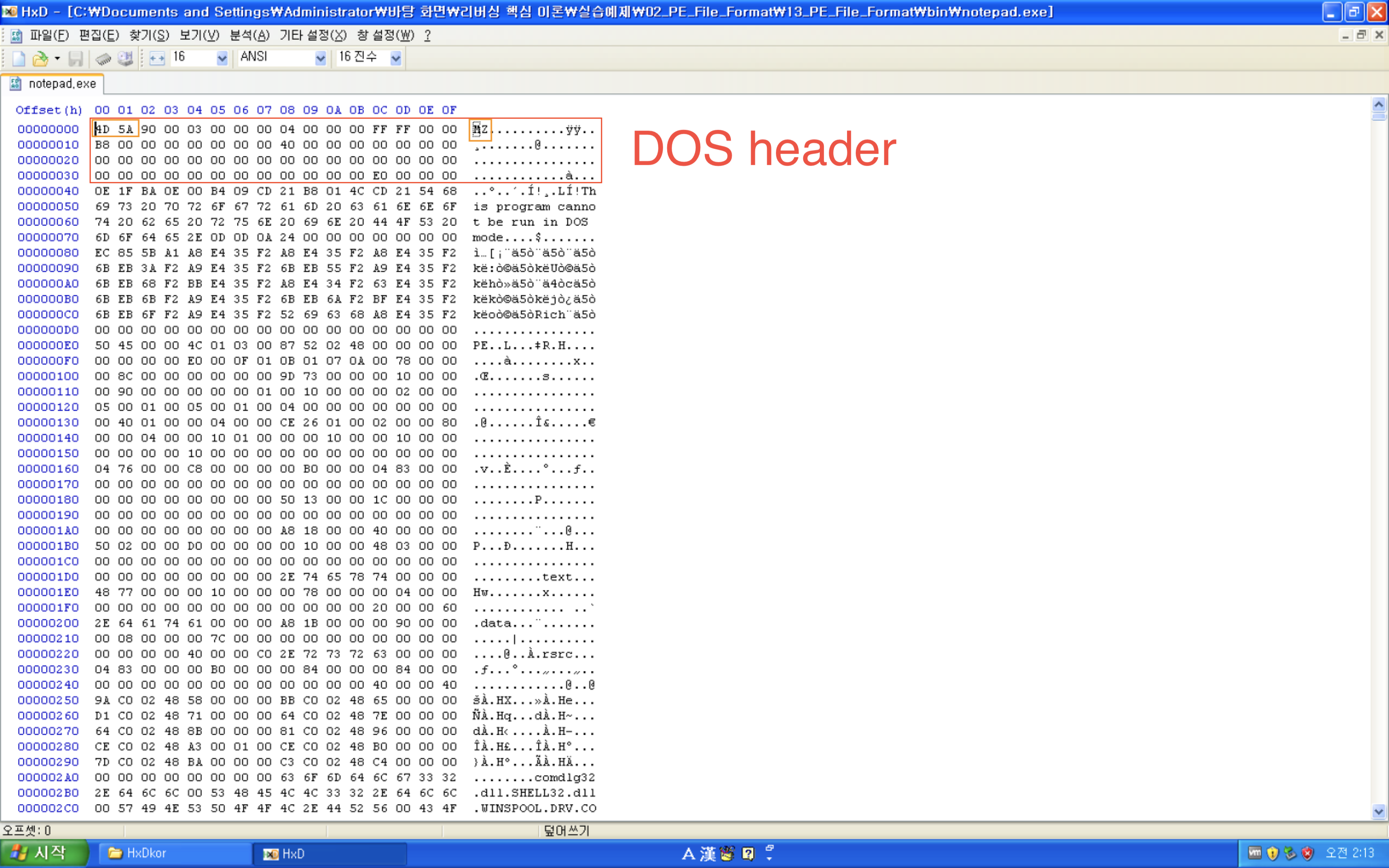Click the grayed Save floppy disk icon

click(x=75, y=58)
